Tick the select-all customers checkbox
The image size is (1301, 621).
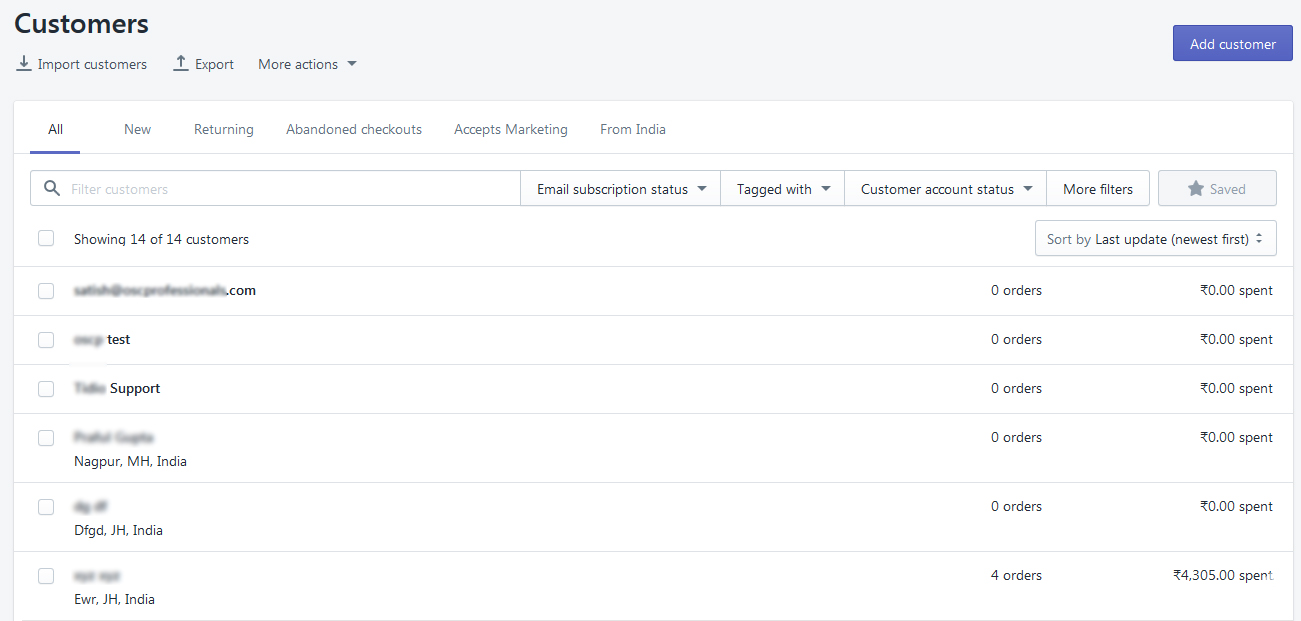click(46, 238)
